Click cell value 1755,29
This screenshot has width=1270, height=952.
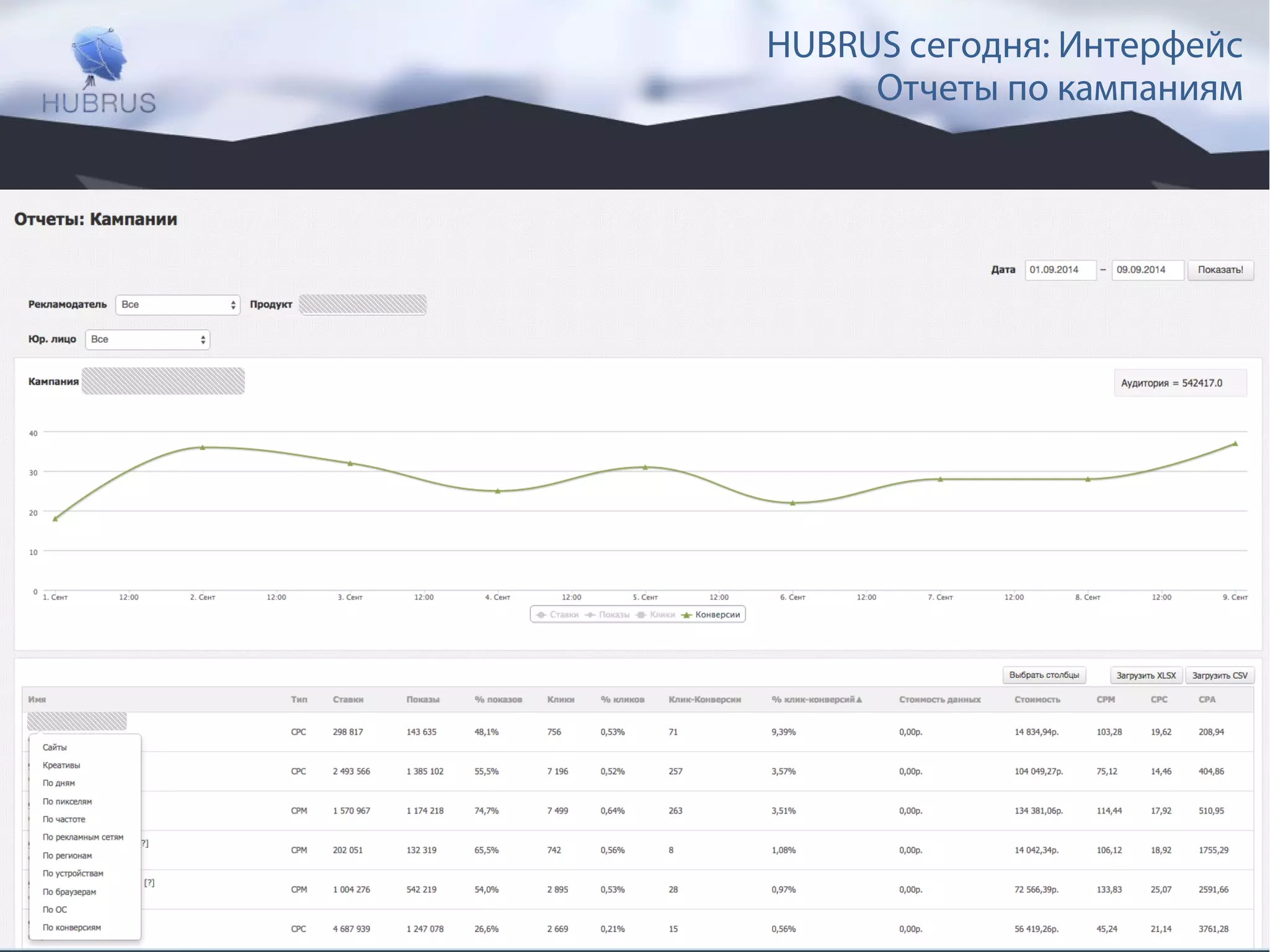(x=1214, y=850)
